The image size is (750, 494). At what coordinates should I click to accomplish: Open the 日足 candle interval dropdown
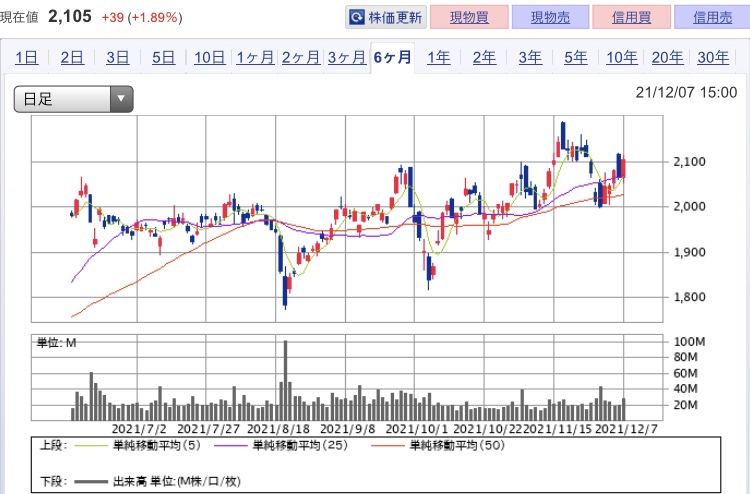74,99
